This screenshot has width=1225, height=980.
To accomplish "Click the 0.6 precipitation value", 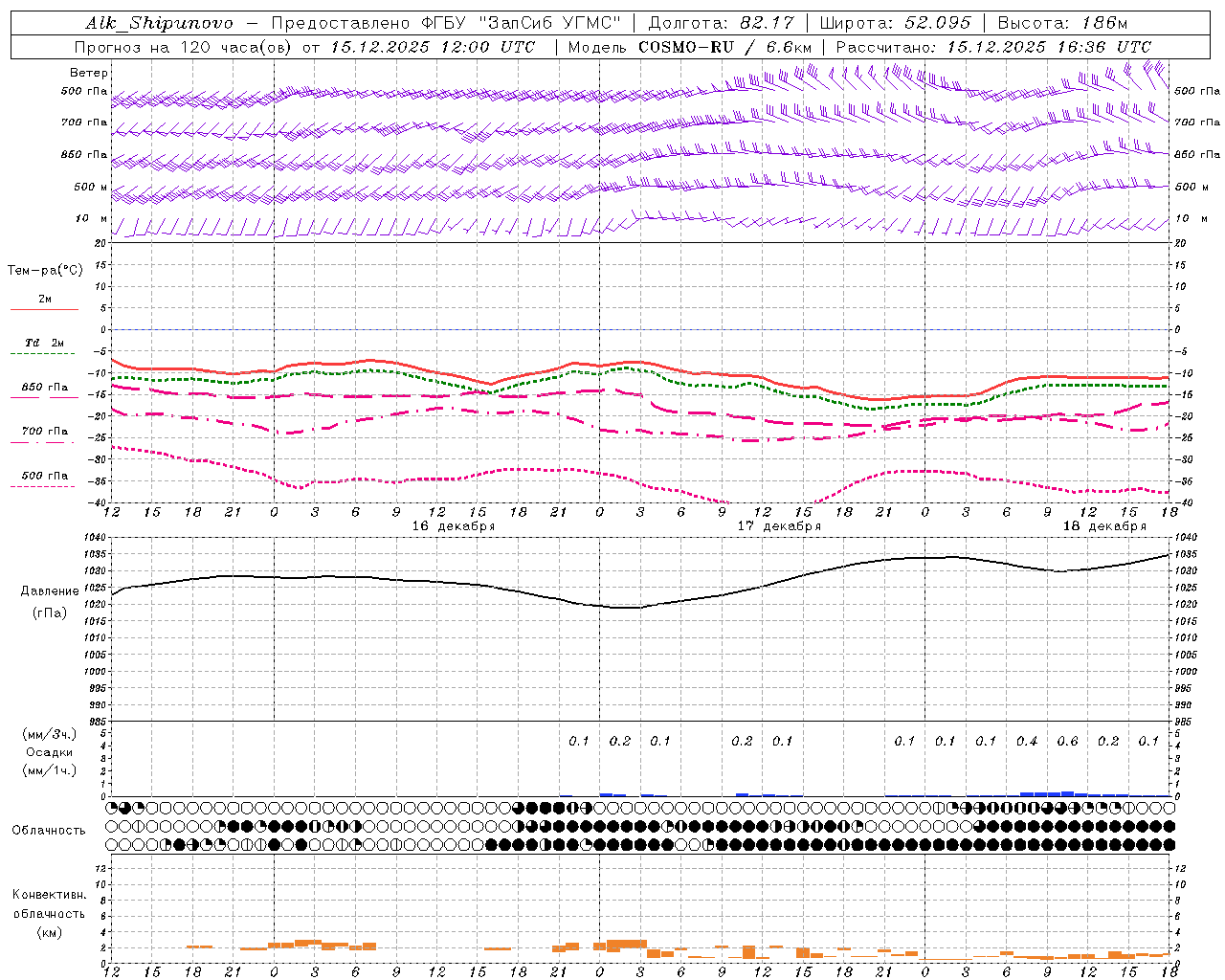I will [1067, 742].
